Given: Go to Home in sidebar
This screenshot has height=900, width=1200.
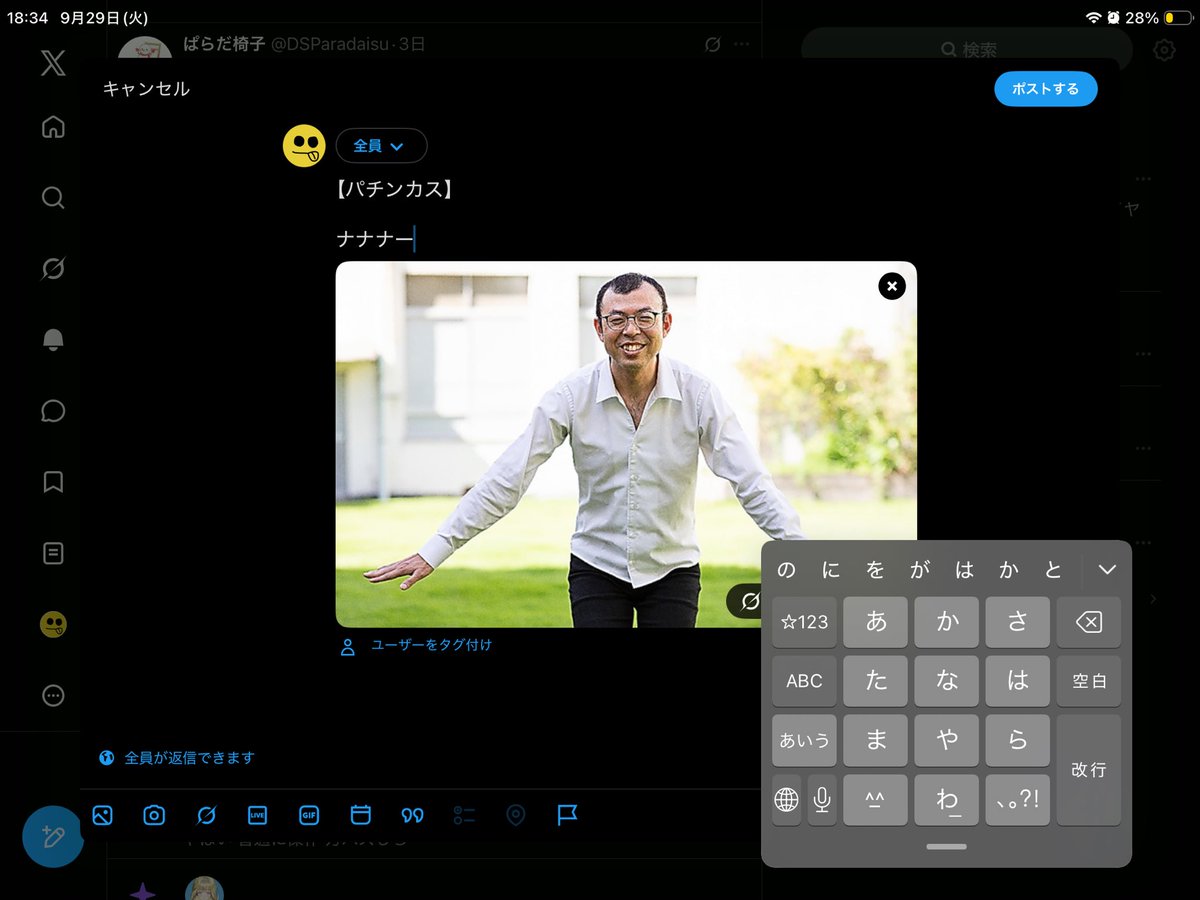Looking at the screenshot, I should 53,127.
